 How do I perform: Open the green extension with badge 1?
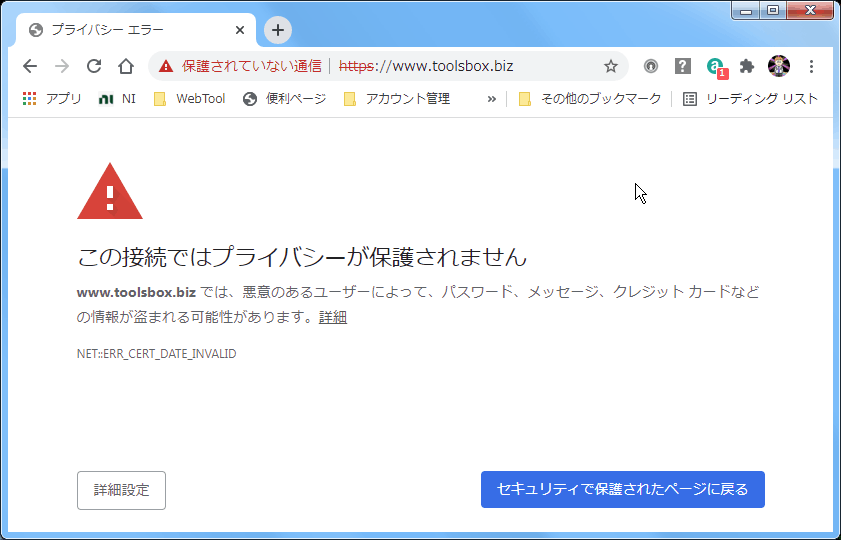click(716, 67)
